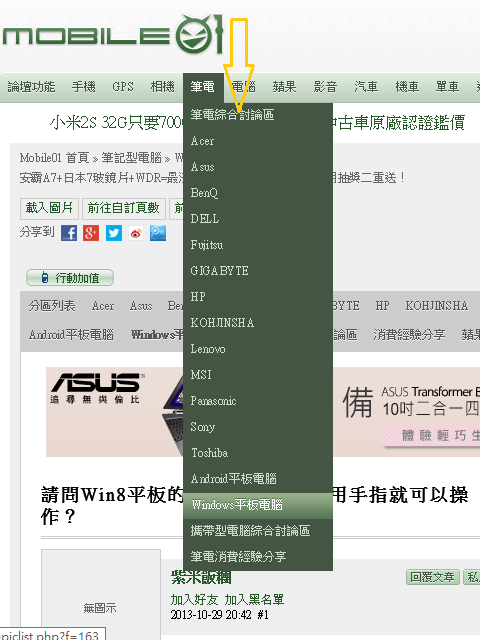Screen dimensions: 480x640
Task: Select KOHJINSHA from 筆電 dropdown
Action: (x=258, y=323)
